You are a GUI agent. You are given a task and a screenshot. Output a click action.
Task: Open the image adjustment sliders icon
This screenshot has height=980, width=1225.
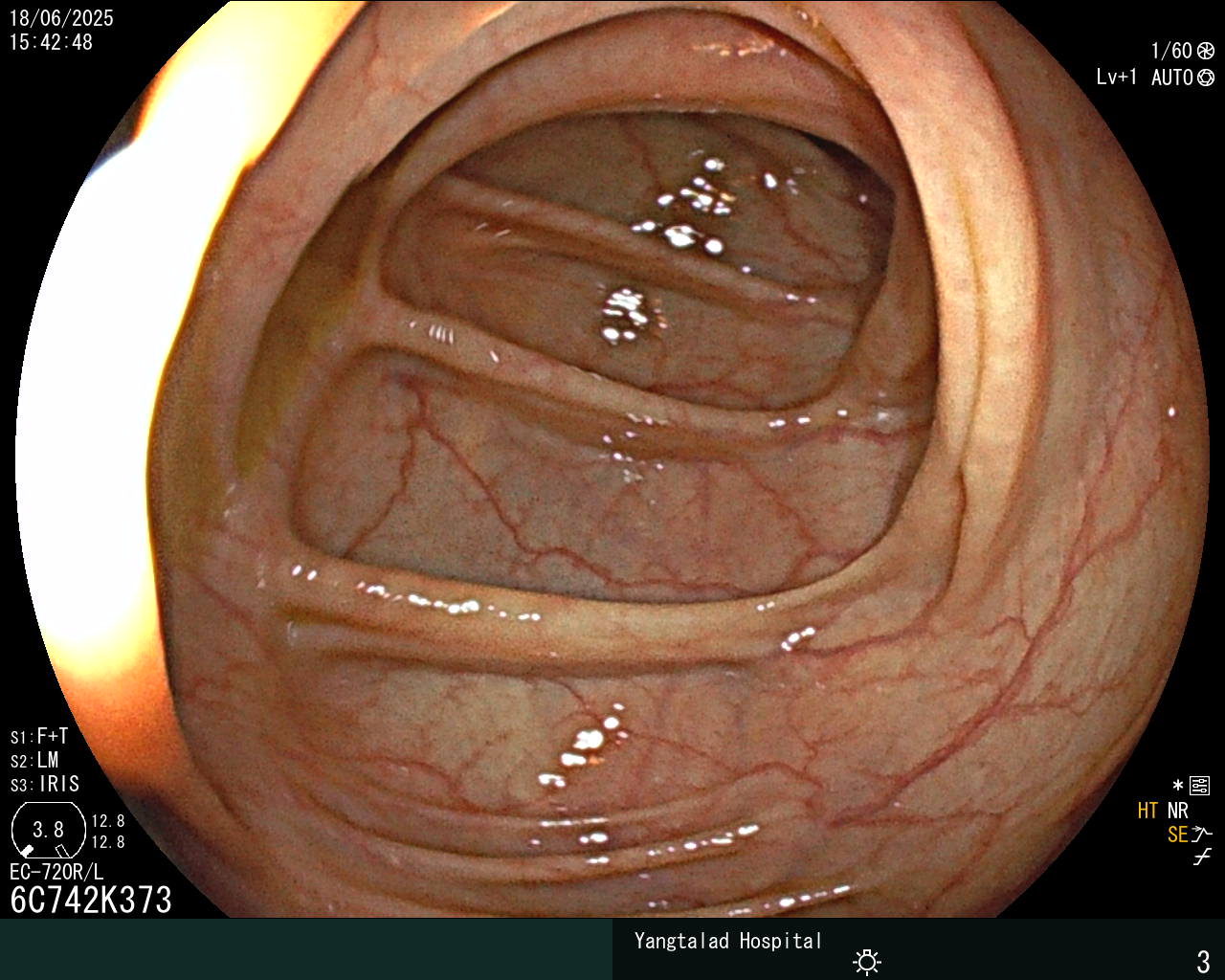point(1199,787)
